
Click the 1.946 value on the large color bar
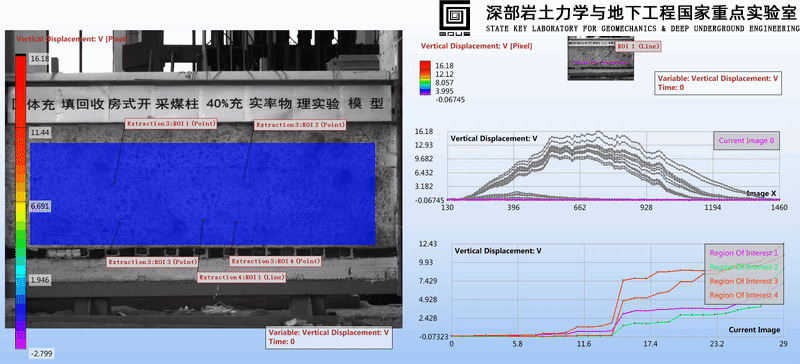coord(39,279)
